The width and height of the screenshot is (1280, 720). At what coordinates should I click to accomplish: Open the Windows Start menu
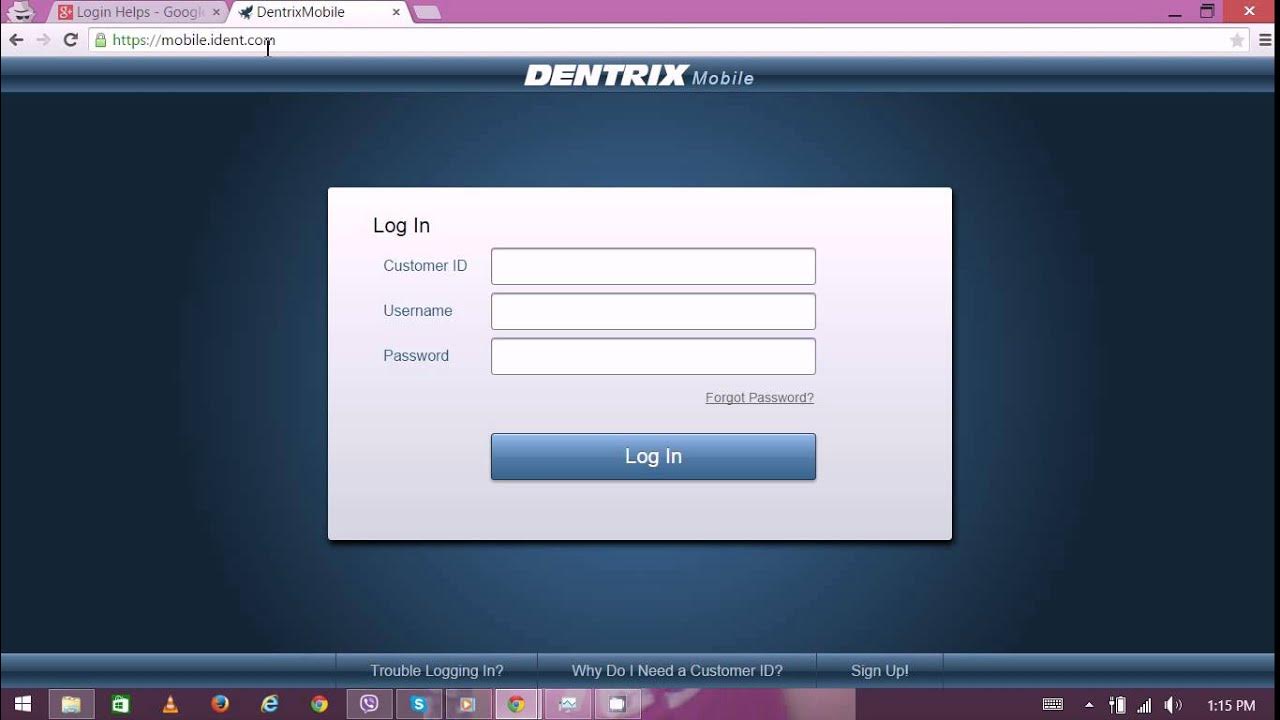22,704
